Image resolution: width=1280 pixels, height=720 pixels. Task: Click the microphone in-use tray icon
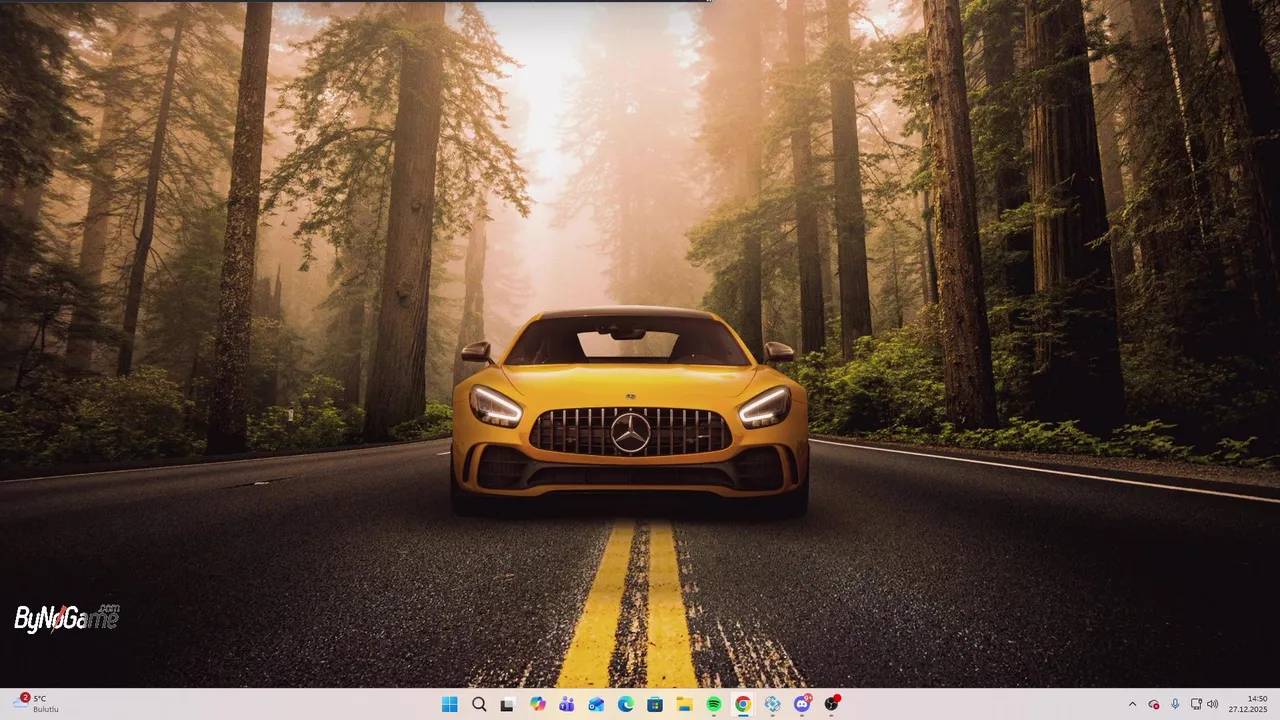pos(1175,704)
